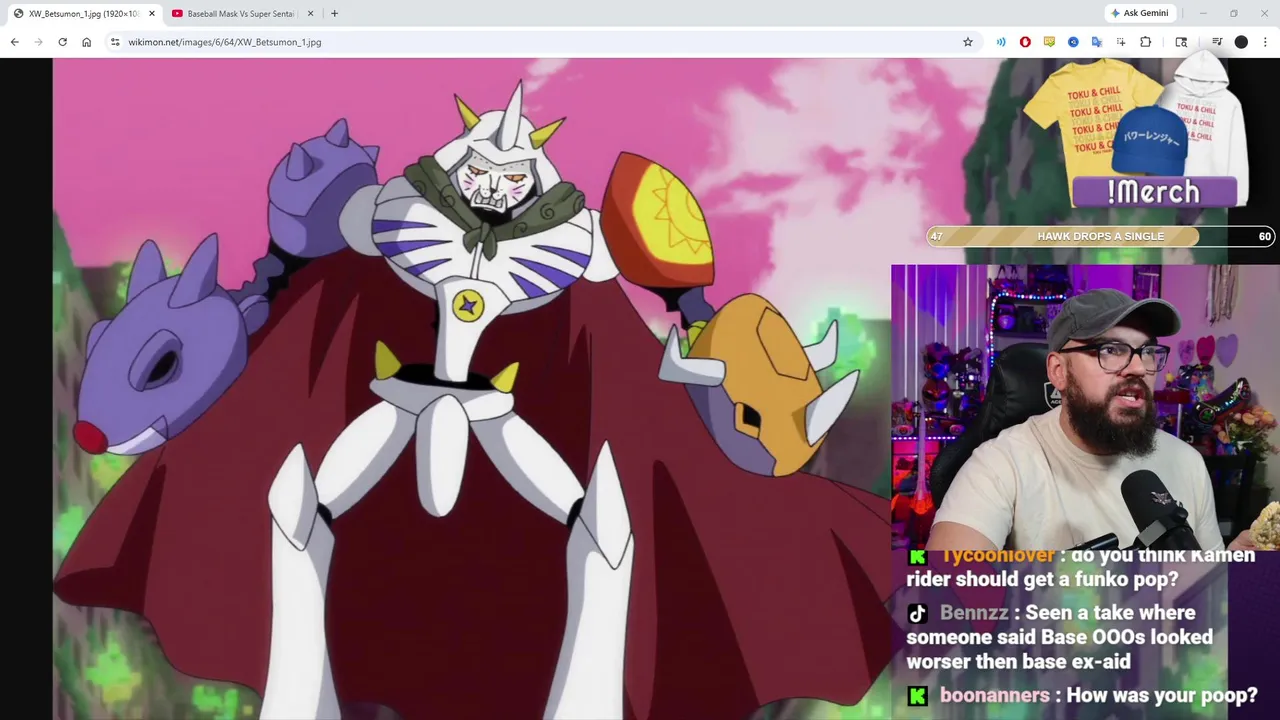Close the Baseball Mask Vs Super Sentai tab
The width and height of the screenshot is (1280, 720).
pyautogui.click(x=310, y=13)
